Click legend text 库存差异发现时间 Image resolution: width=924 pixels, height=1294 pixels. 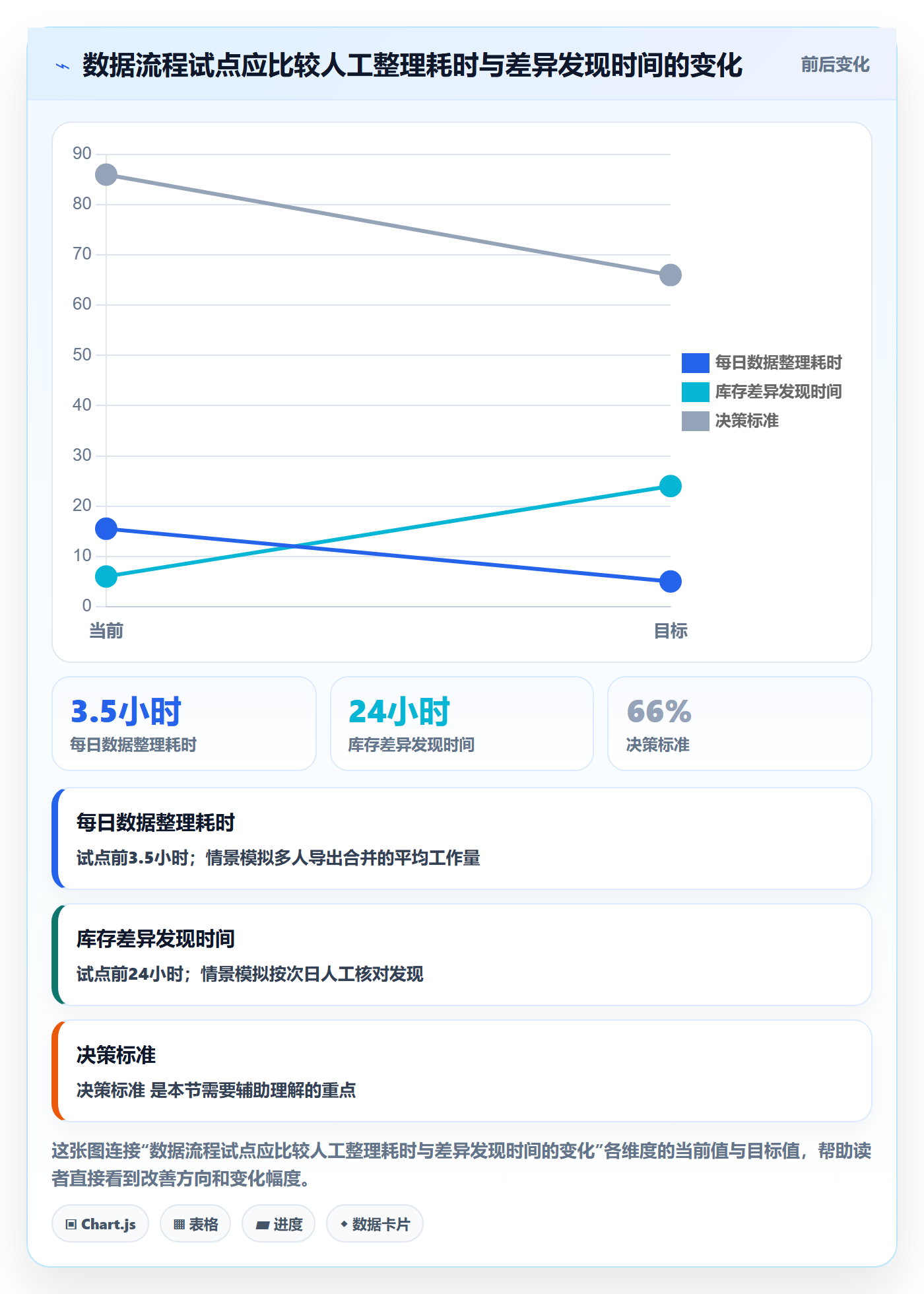[779, 392]
